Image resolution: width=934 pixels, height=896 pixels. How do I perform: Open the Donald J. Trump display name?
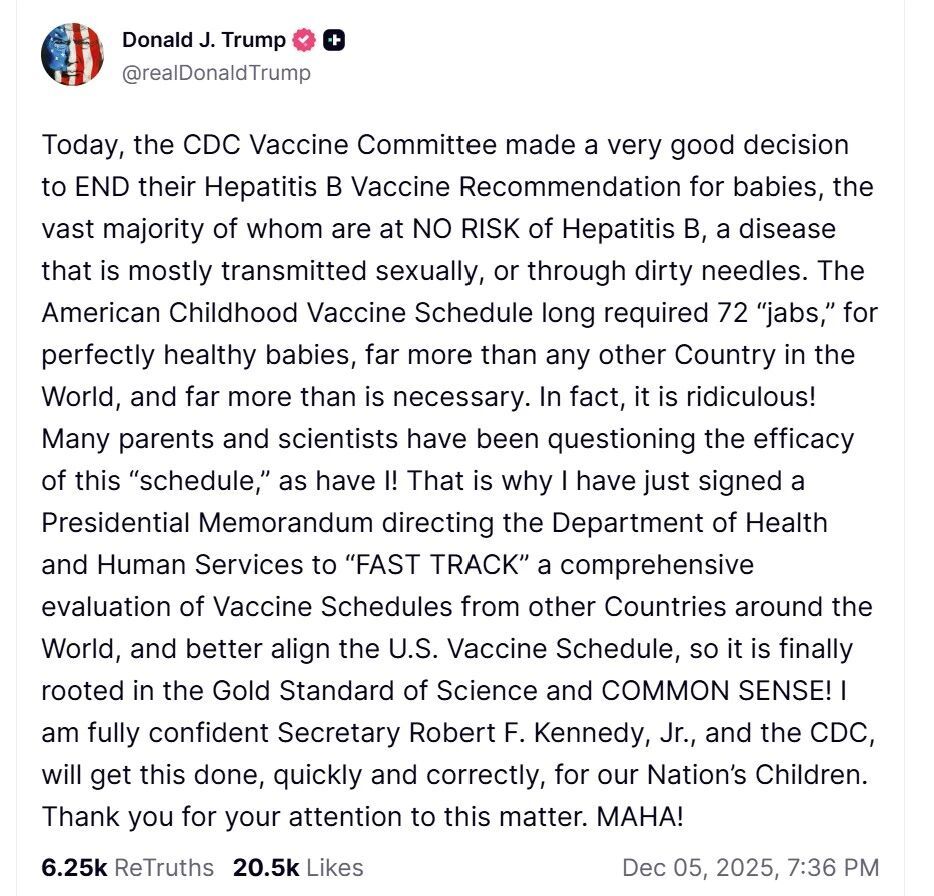click(x=203, y=41)
